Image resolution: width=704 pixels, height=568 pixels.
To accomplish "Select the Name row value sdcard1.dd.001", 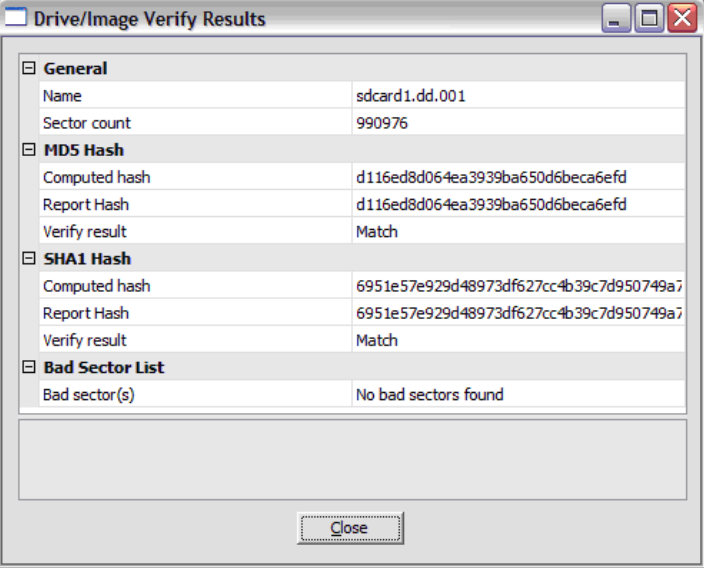I will pyautogui.click(x=410, y=96).
